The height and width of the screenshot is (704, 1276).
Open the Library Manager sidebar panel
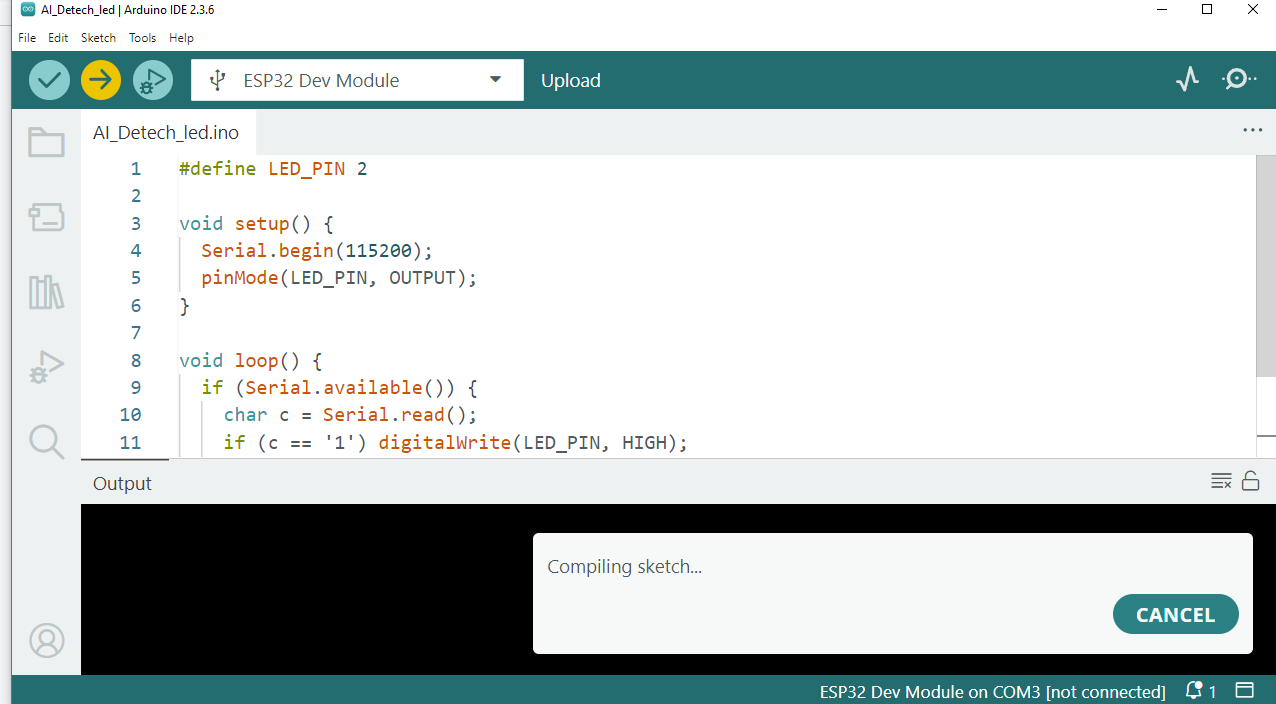[46, 292]
